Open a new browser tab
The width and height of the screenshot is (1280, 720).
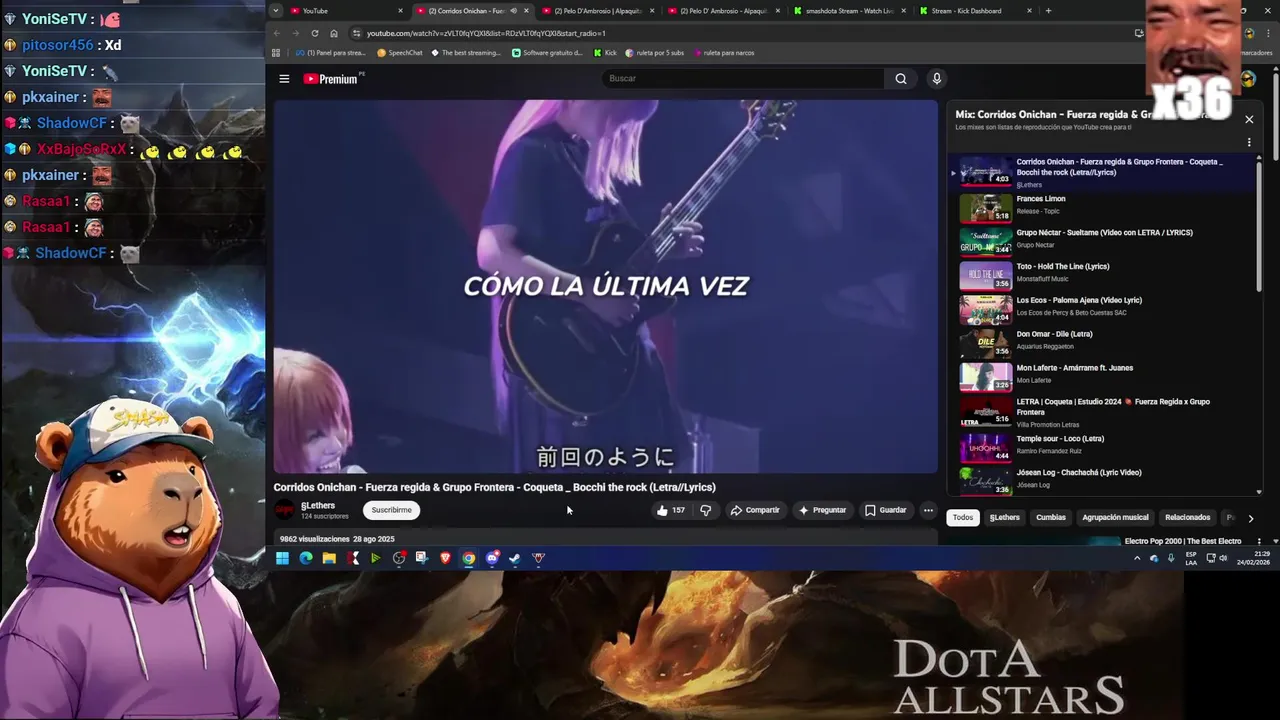(x=1048, y=11)
